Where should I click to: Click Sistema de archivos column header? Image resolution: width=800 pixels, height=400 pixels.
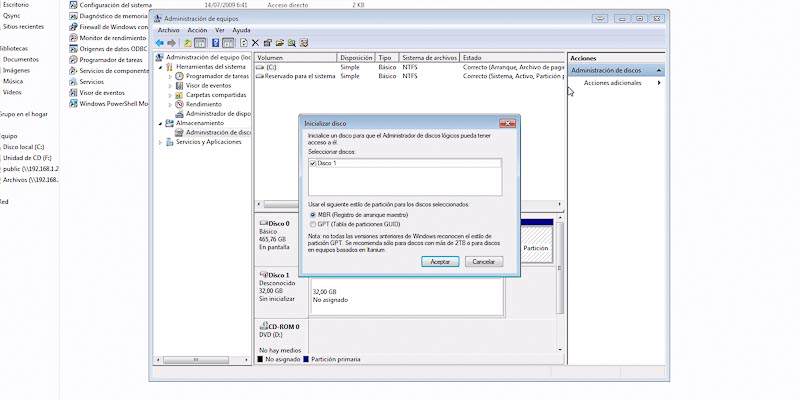coord(429,58)
